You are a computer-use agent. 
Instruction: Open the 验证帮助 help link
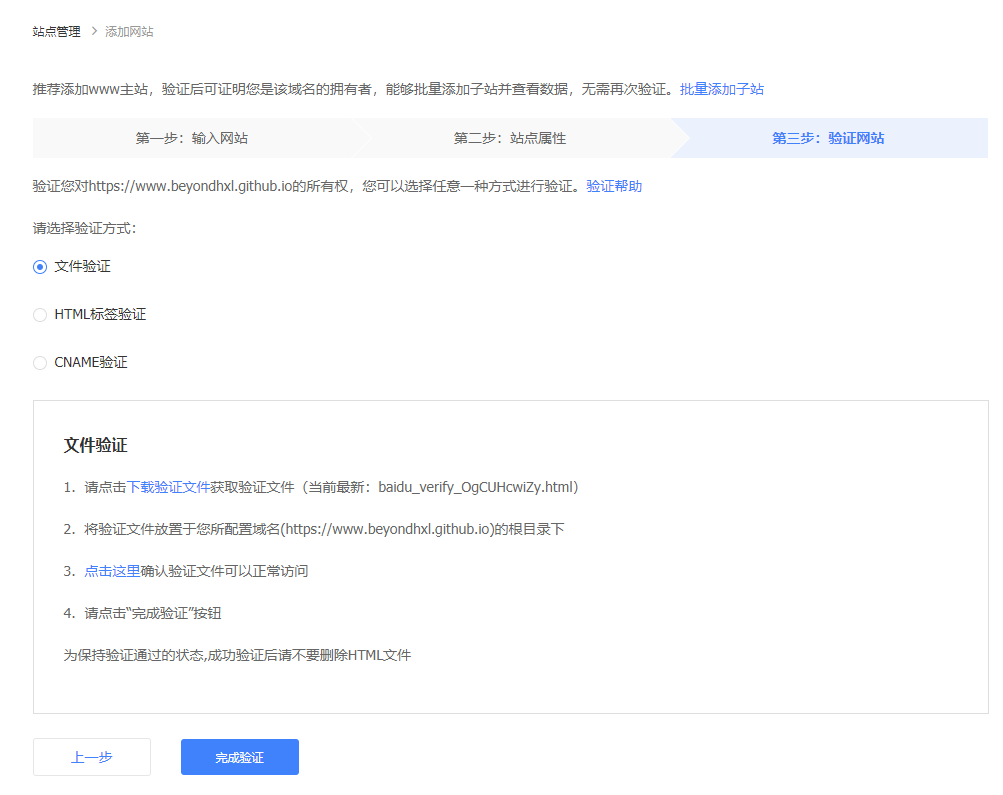[614, 186]
